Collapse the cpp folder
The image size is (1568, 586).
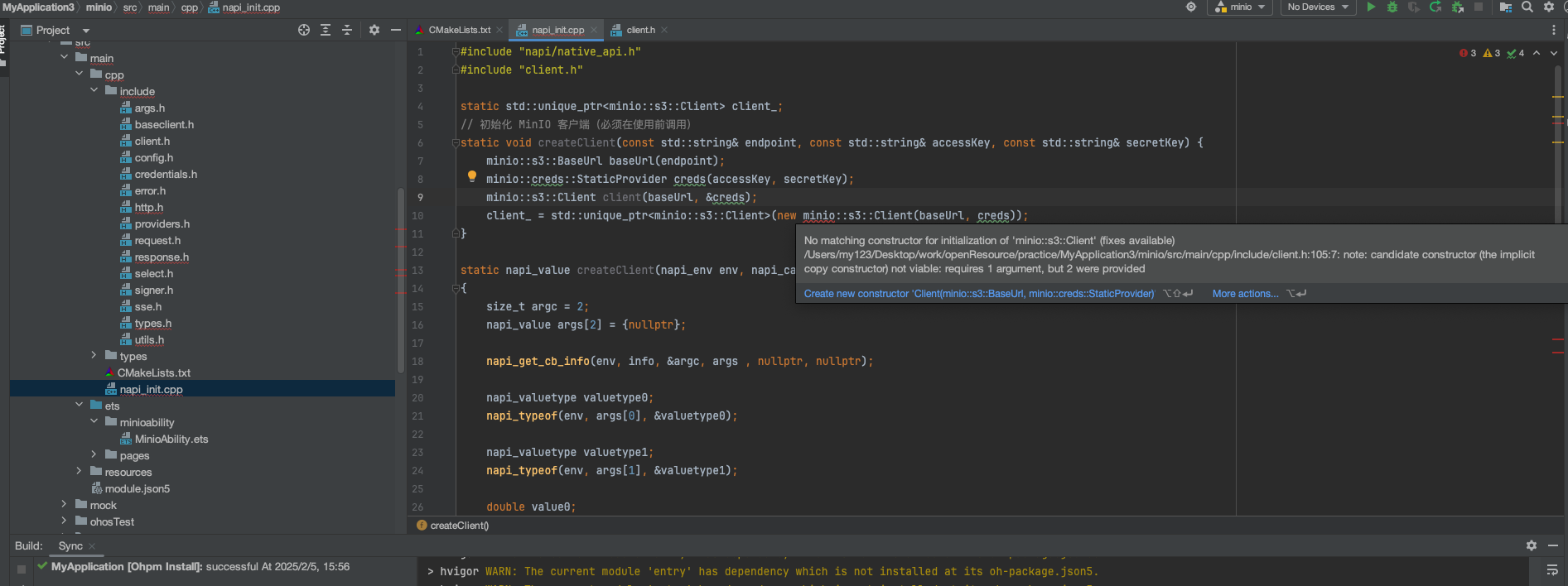coord(80,74)
